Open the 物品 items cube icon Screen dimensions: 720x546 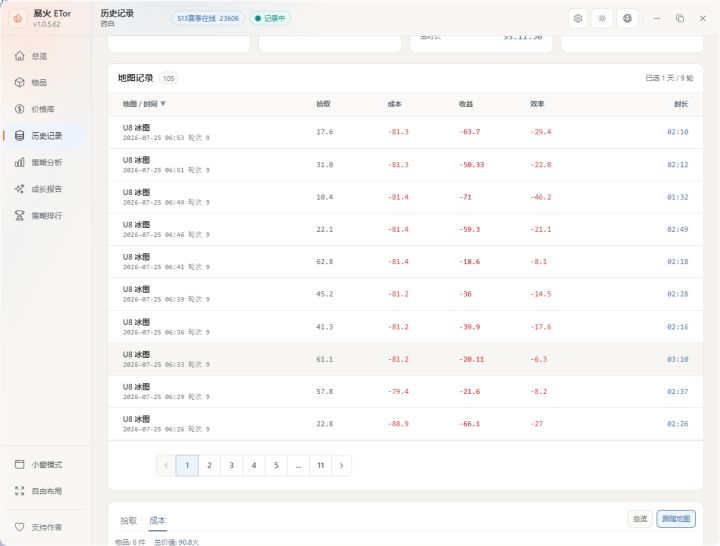click(19, 83)
